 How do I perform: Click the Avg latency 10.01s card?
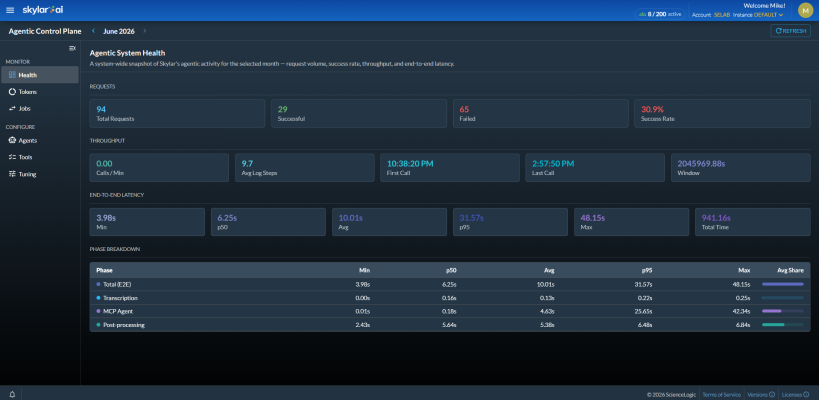[389, 222]
